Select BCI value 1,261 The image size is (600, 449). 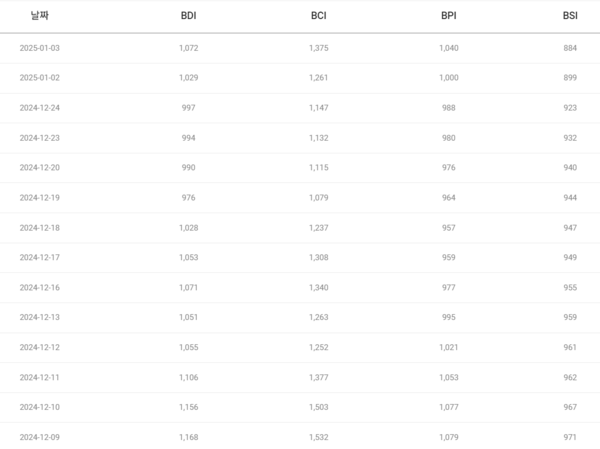click(319, 78)
